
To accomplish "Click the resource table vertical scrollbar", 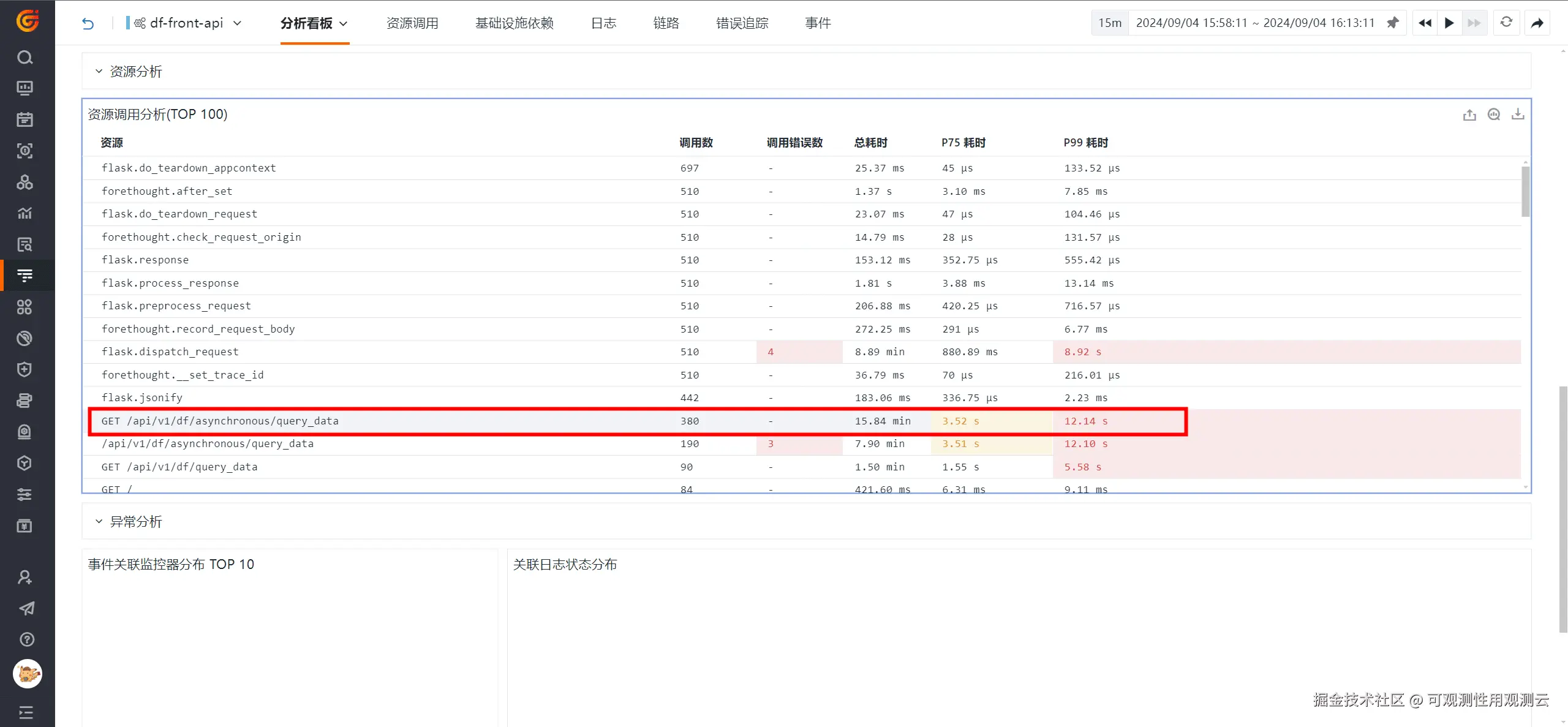I will 1525,191.
